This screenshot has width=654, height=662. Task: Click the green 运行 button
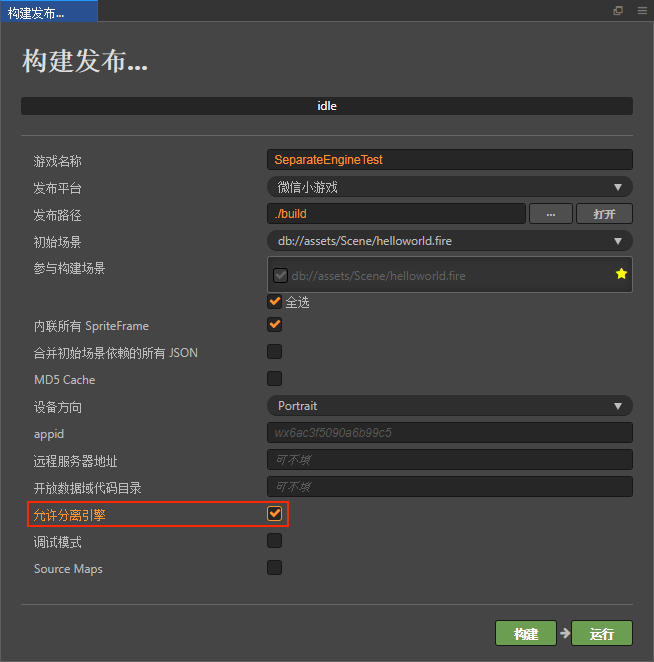click(602, 633)
